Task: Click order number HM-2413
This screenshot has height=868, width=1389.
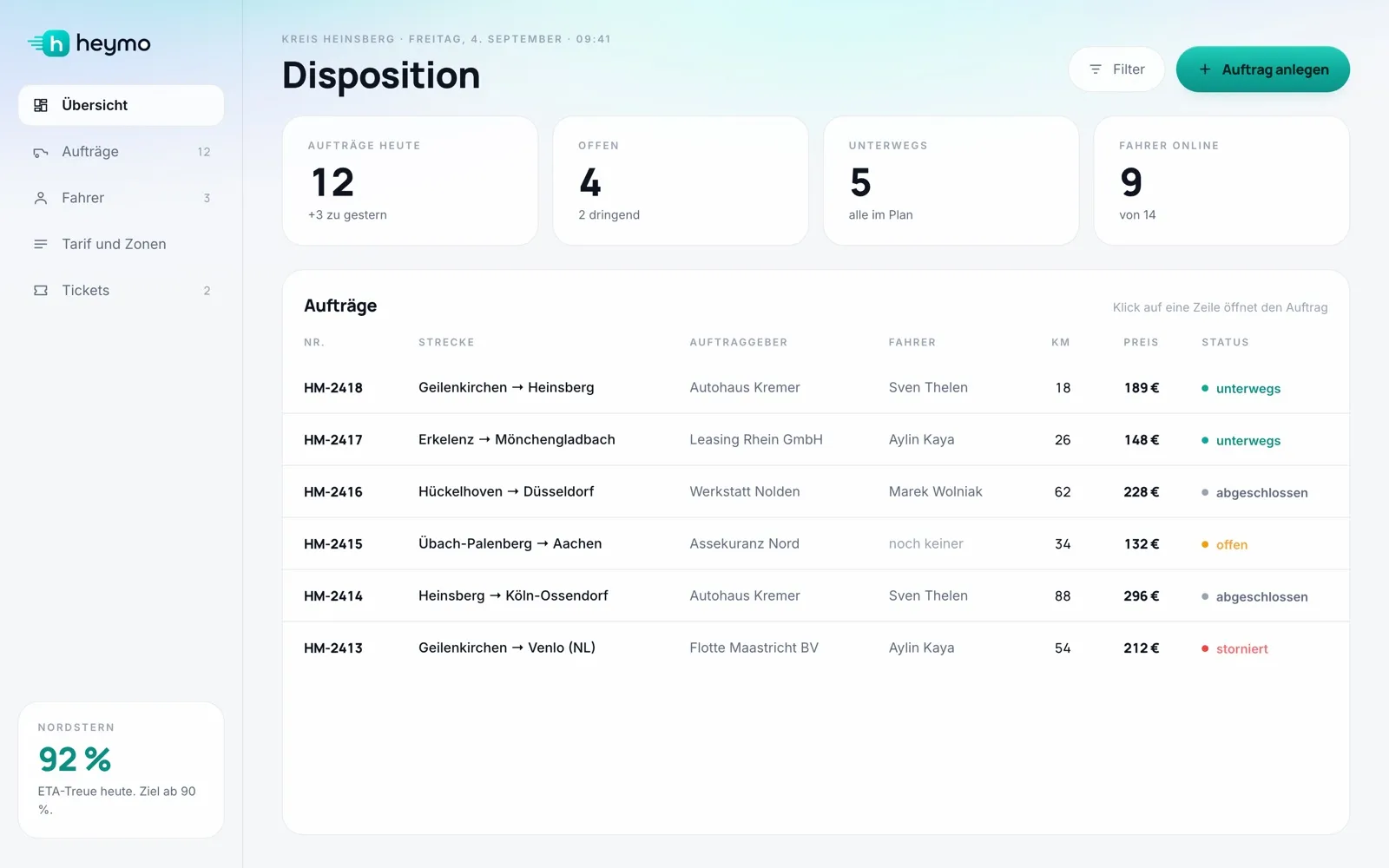Action: point(333,648)
